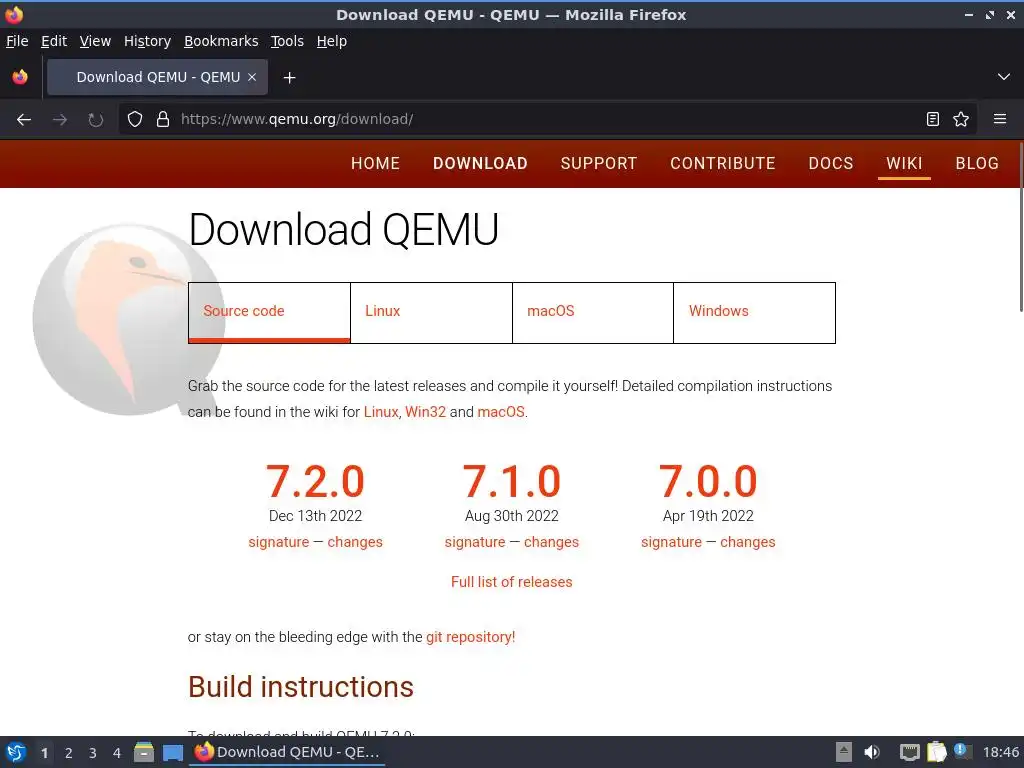
Task: Download version 7.2.0 source
Action: click(315, 481)
